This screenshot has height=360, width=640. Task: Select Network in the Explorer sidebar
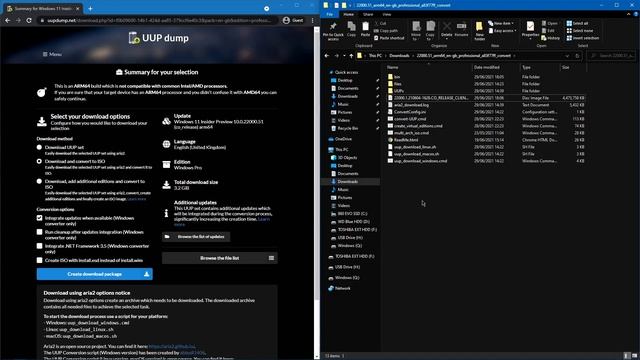coord(342,288)
